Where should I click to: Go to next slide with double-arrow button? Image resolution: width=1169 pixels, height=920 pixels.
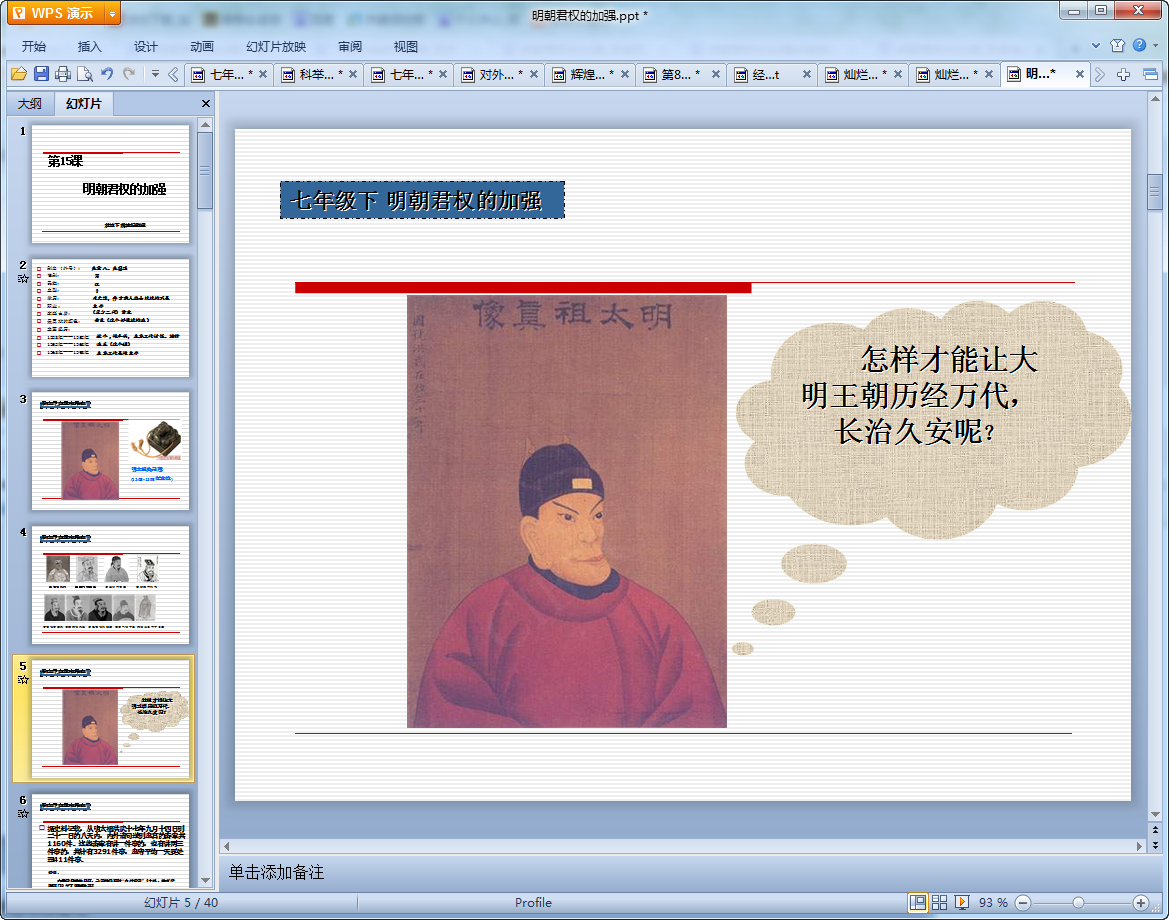click(x=1155, y=845)
